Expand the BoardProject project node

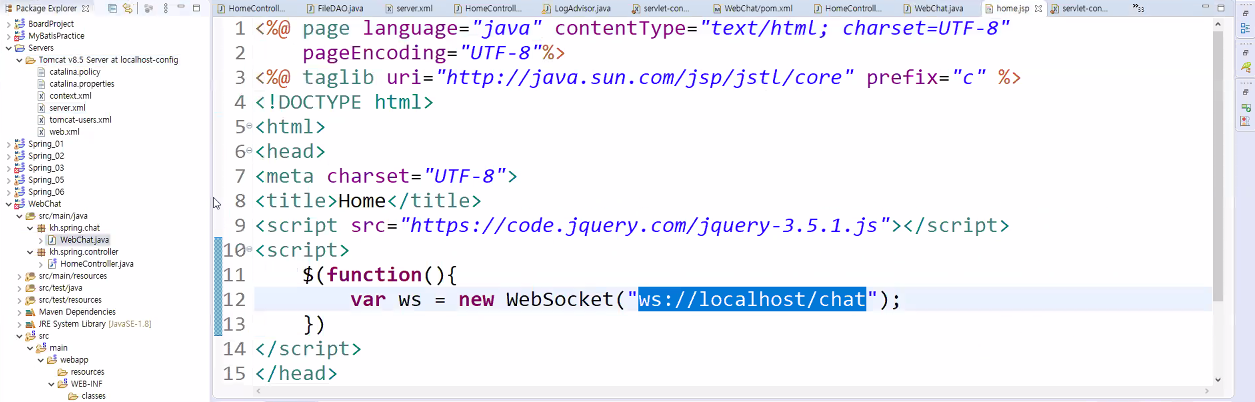point(7,23)
